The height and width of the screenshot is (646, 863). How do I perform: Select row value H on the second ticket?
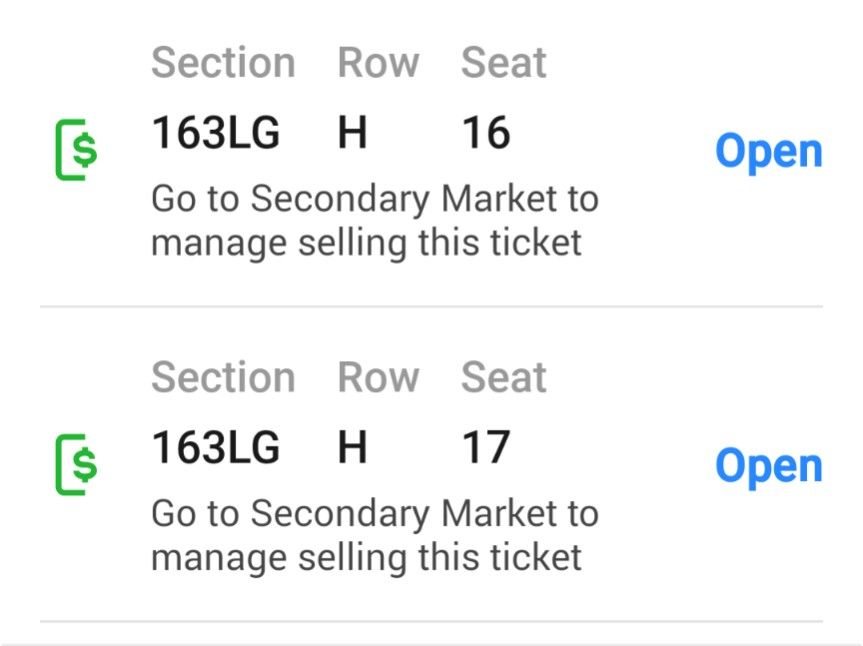[x=351, y=447]
